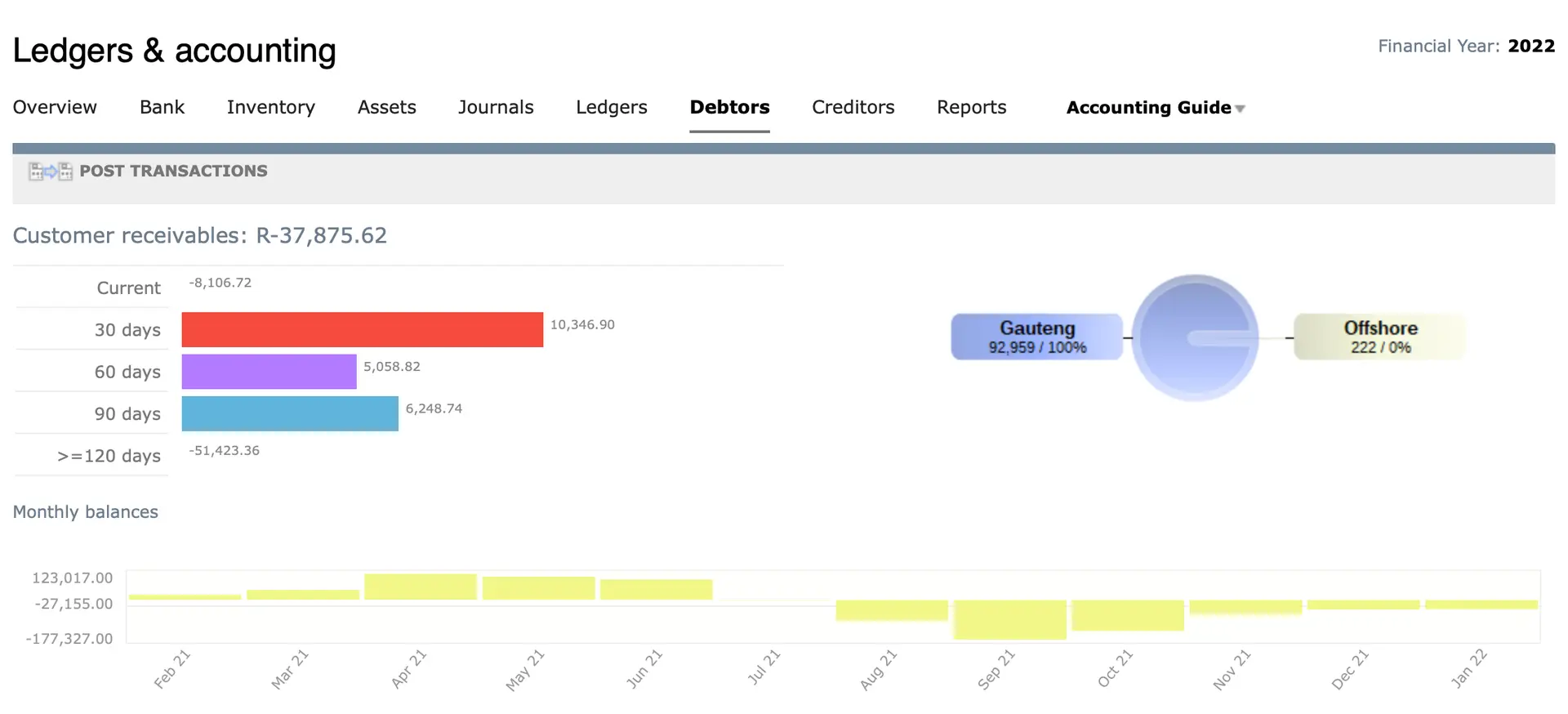Go to the Inventory tab
The width and height of the screenshot is (1568, 714).
tap(270, 107)
